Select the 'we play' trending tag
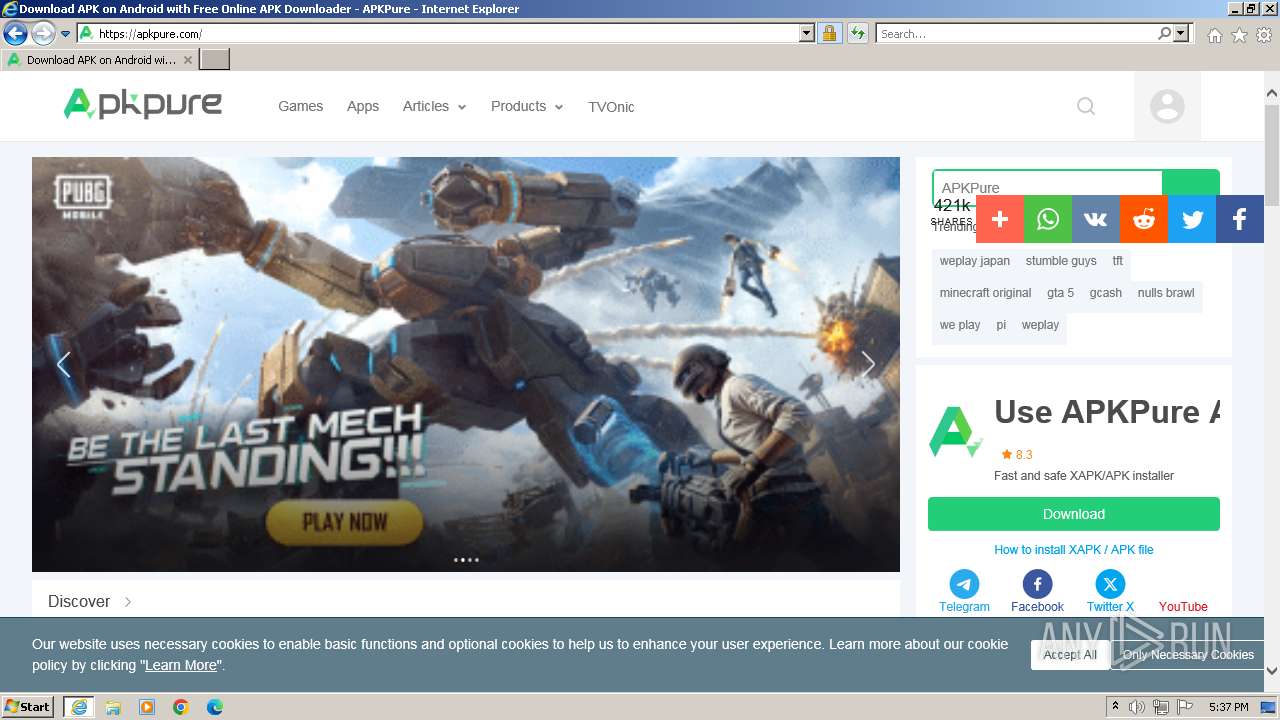1280x720 pixels. point(960,325)
